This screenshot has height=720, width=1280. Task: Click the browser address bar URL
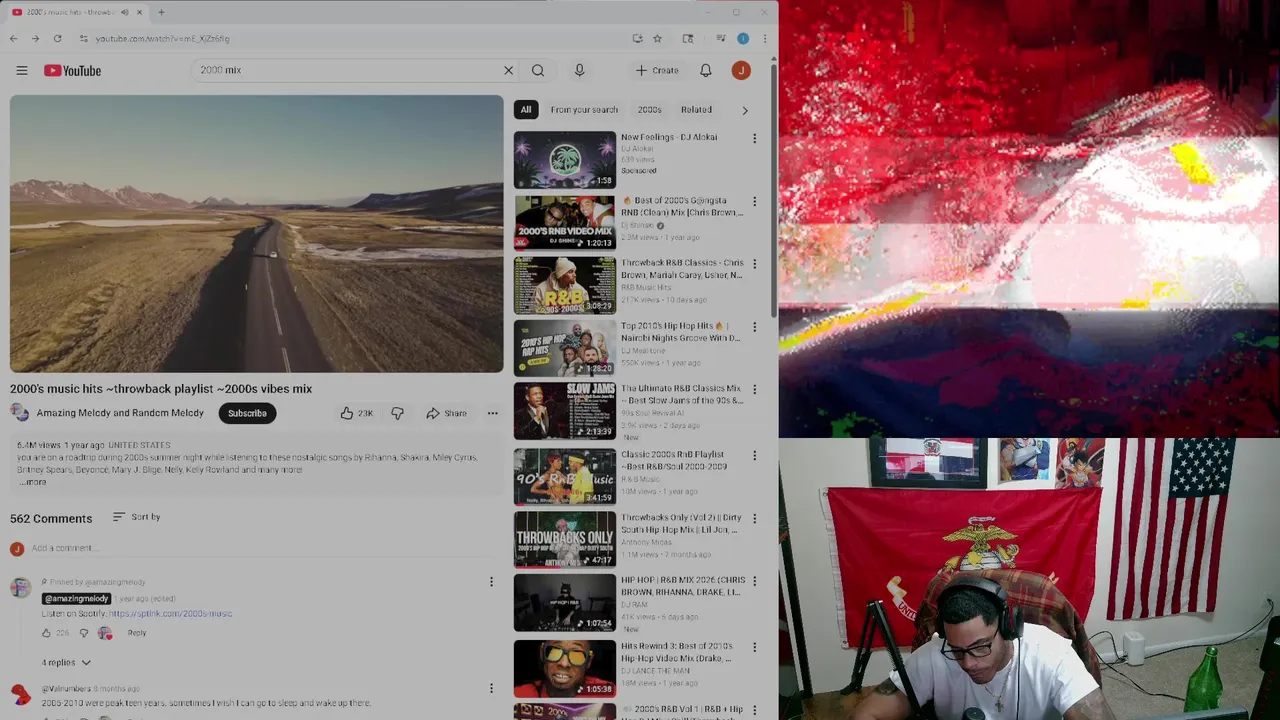[163, 38]
